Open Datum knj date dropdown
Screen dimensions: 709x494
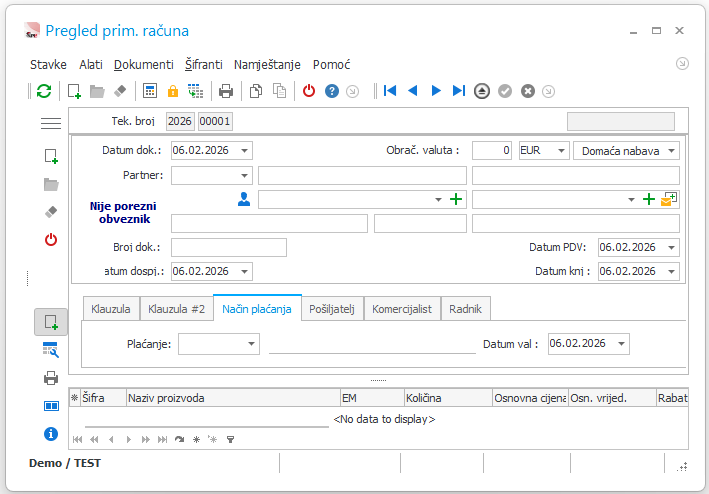point(671,272)
